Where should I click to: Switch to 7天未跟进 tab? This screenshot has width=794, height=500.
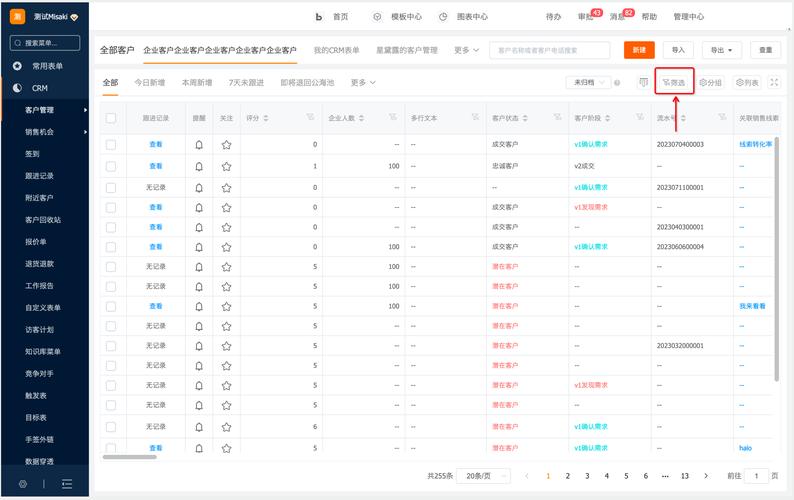[x=246, y=83]
